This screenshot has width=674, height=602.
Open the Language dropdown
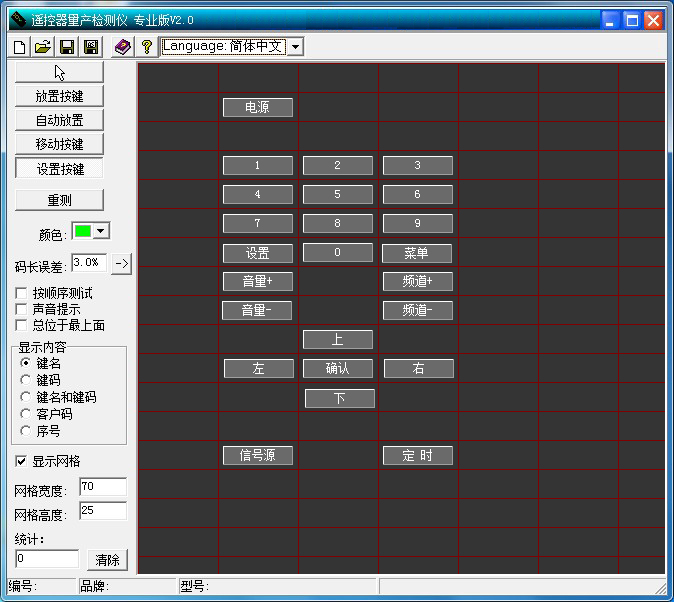tap(295, 47)
